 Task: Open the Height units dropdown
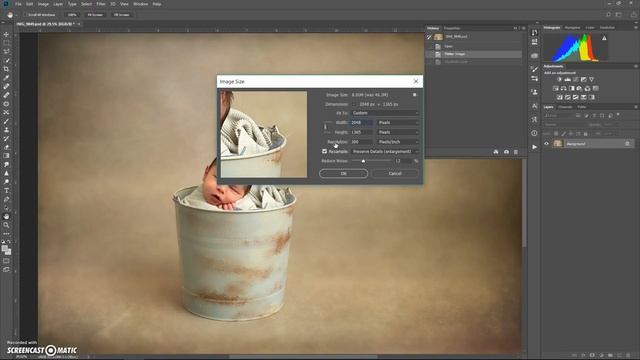398,132
